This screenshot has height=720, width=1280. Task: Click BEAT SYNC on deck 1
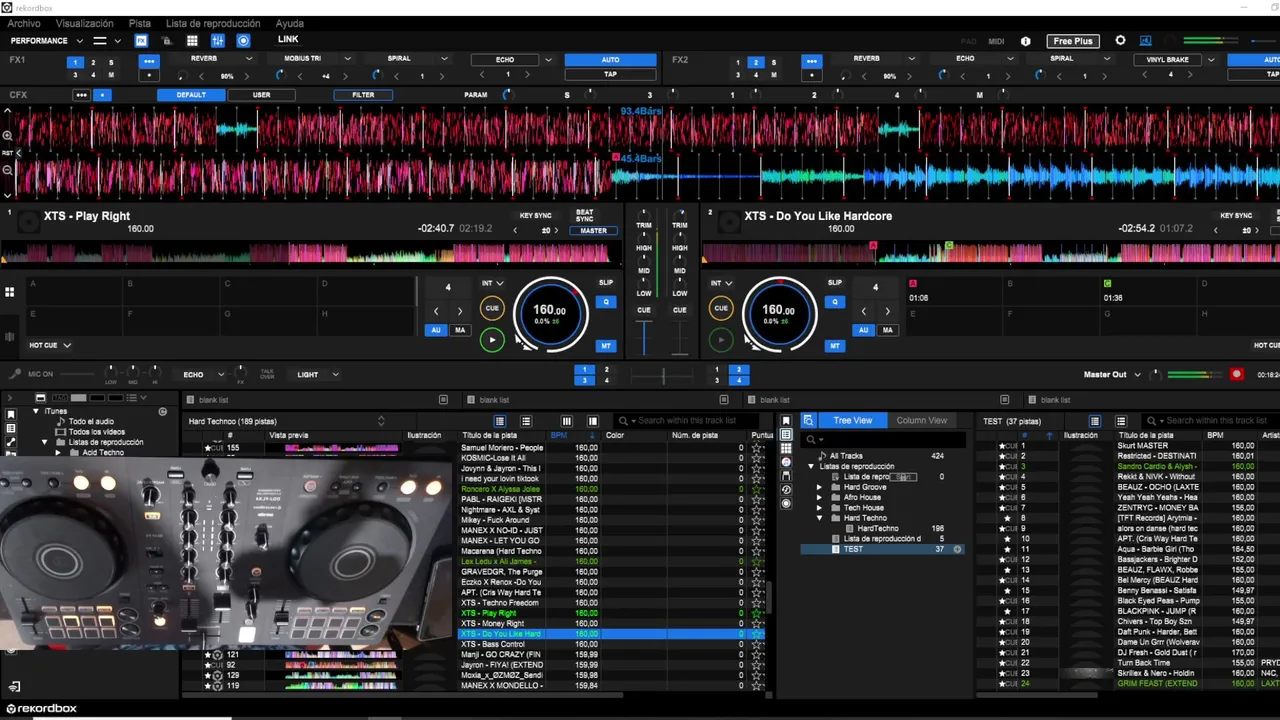[585, 215]
